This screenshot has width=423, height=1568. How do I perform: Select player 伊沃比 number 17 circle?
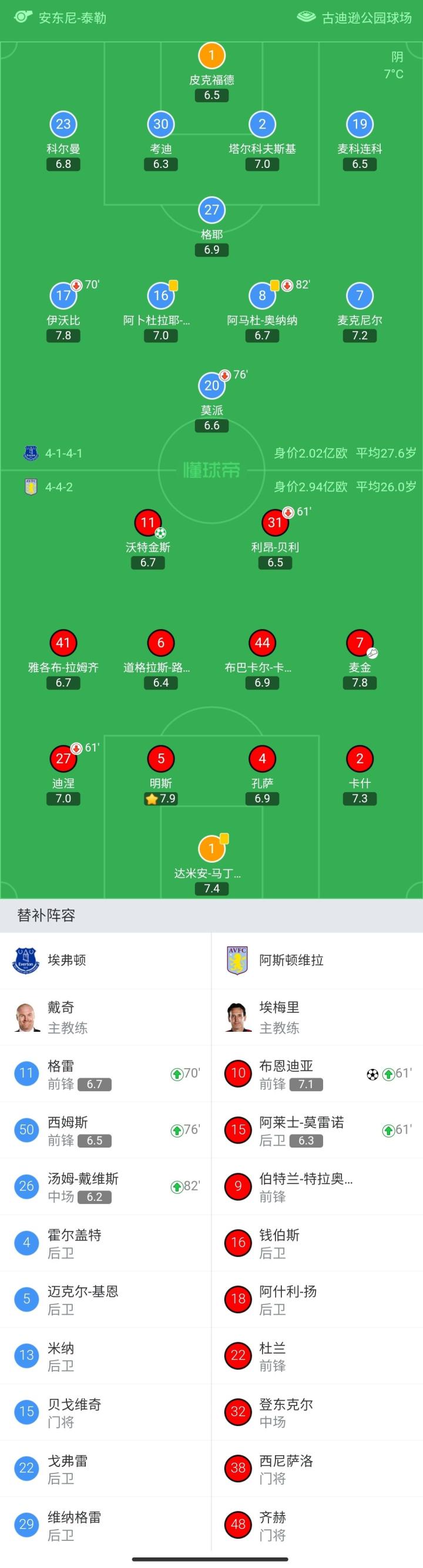(63, 296)
